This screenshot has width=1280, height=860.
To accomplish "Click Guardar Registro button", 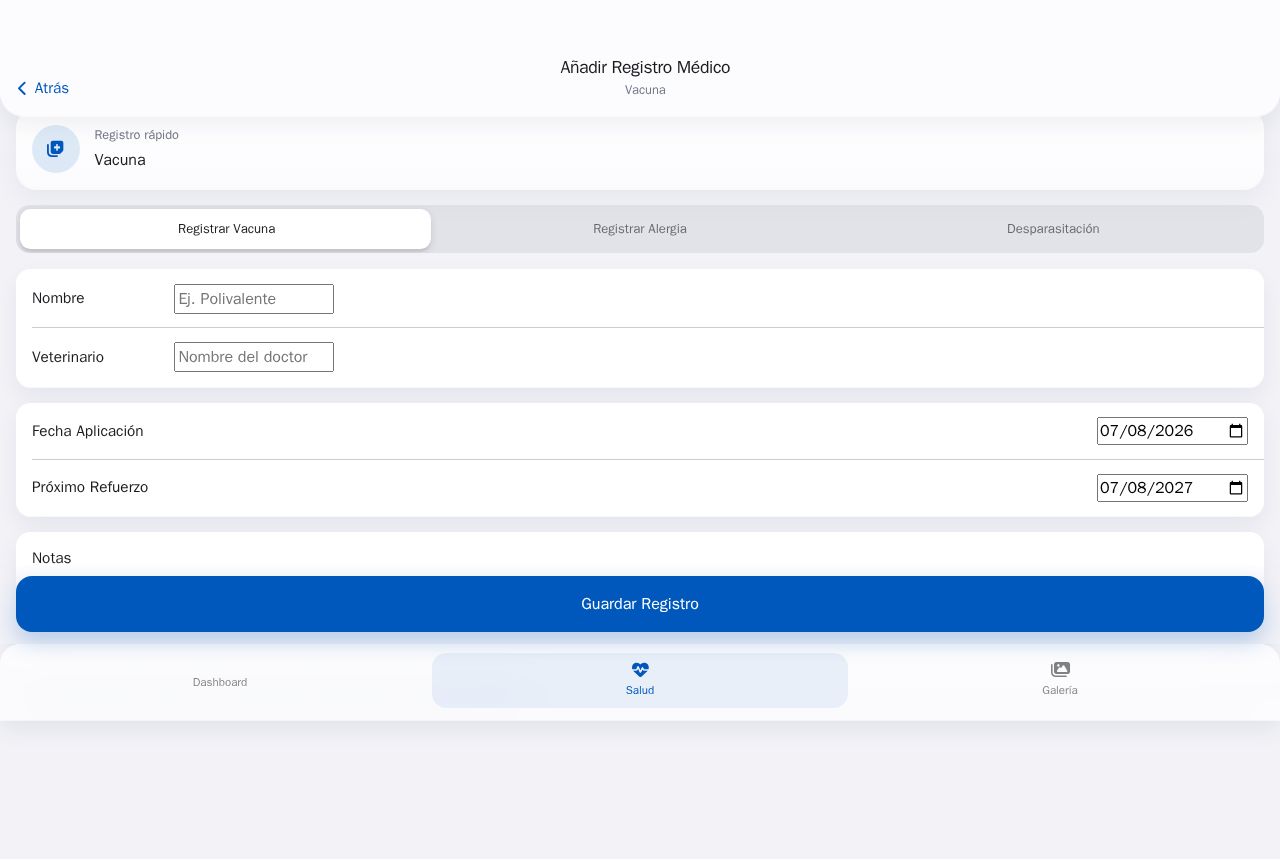I will 640,604.
